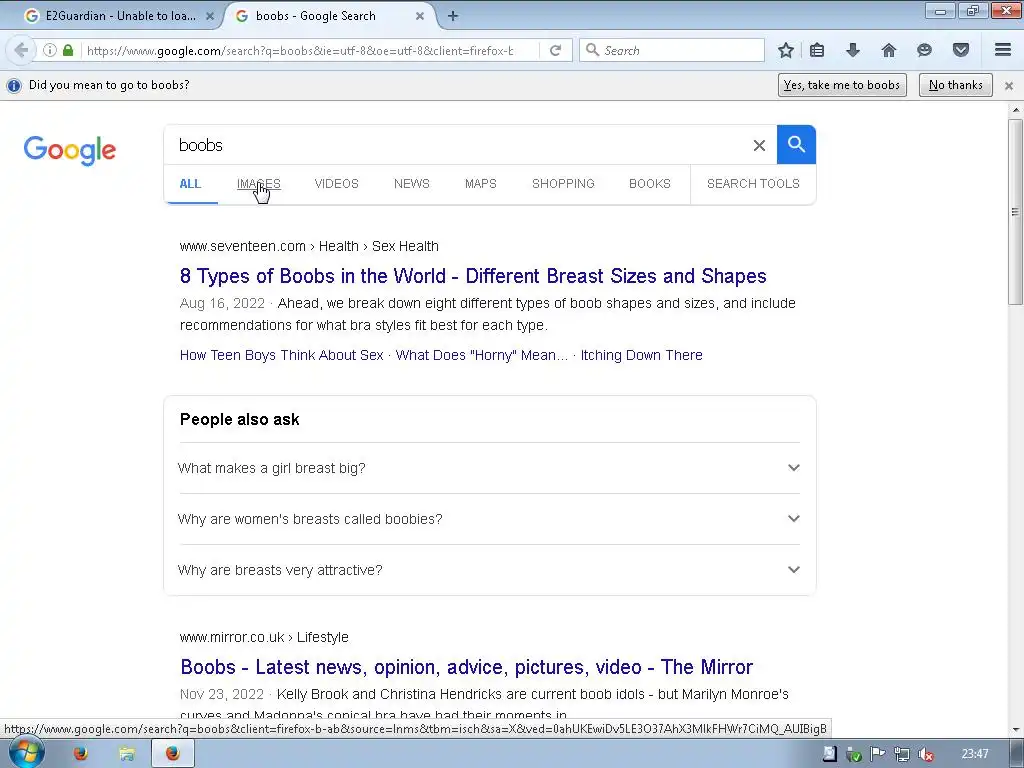Click 'www.seventeen.com › Health › Sex Health' breadcrumb
This screenshot has width=1024, height=768.
point(309,246)
